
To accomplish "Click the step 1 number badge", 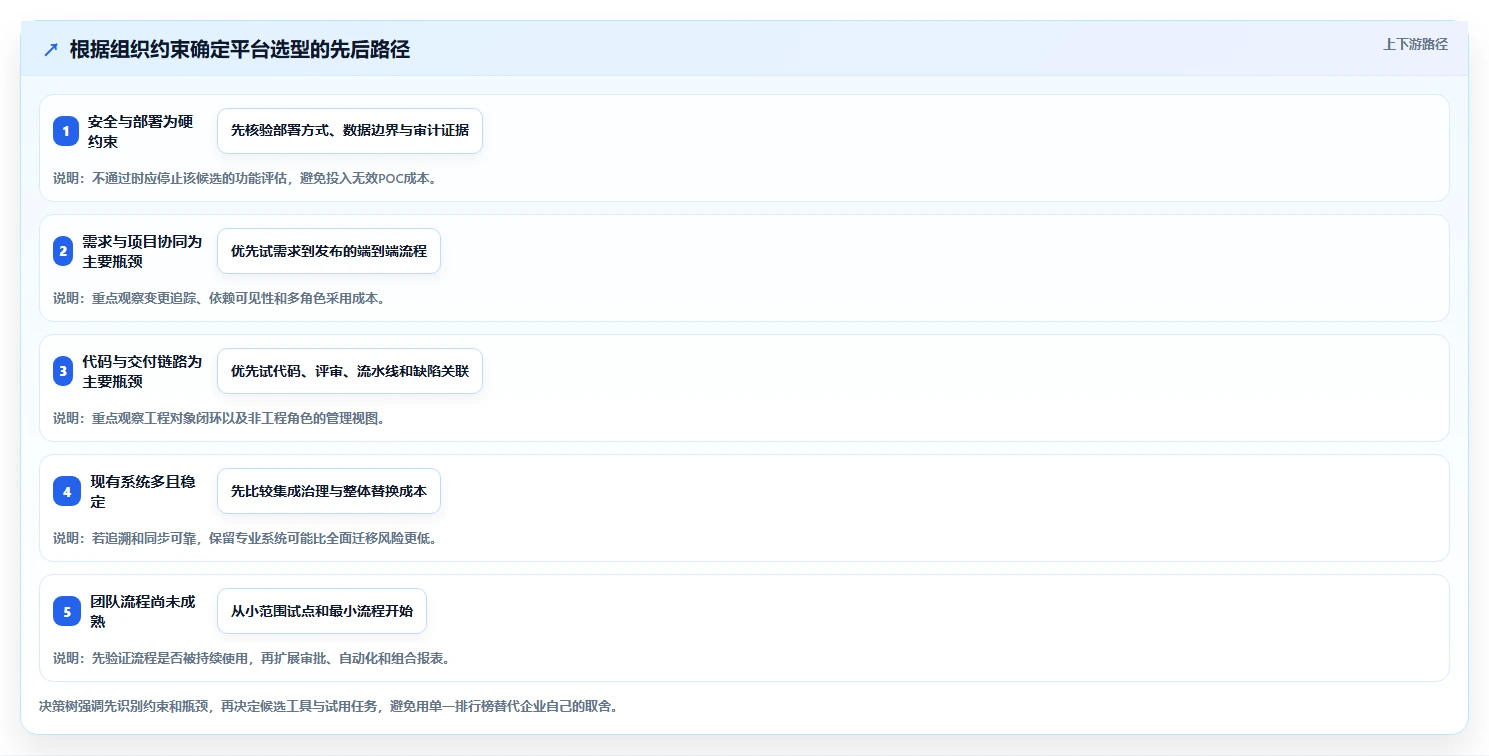I will (x=66, y=131).
